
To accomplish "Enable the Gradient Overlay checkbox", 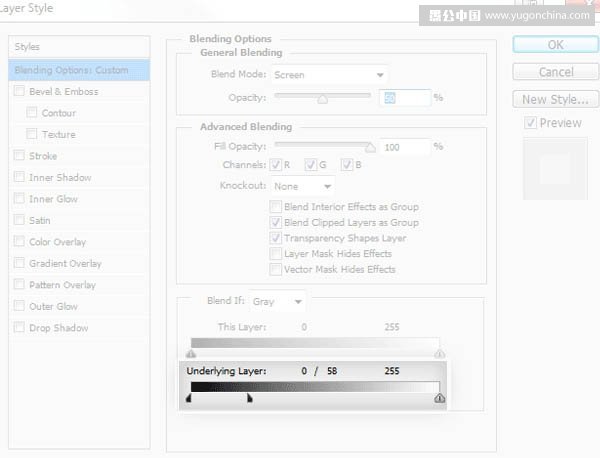I will pyautogui.click(x=19, y=263).
